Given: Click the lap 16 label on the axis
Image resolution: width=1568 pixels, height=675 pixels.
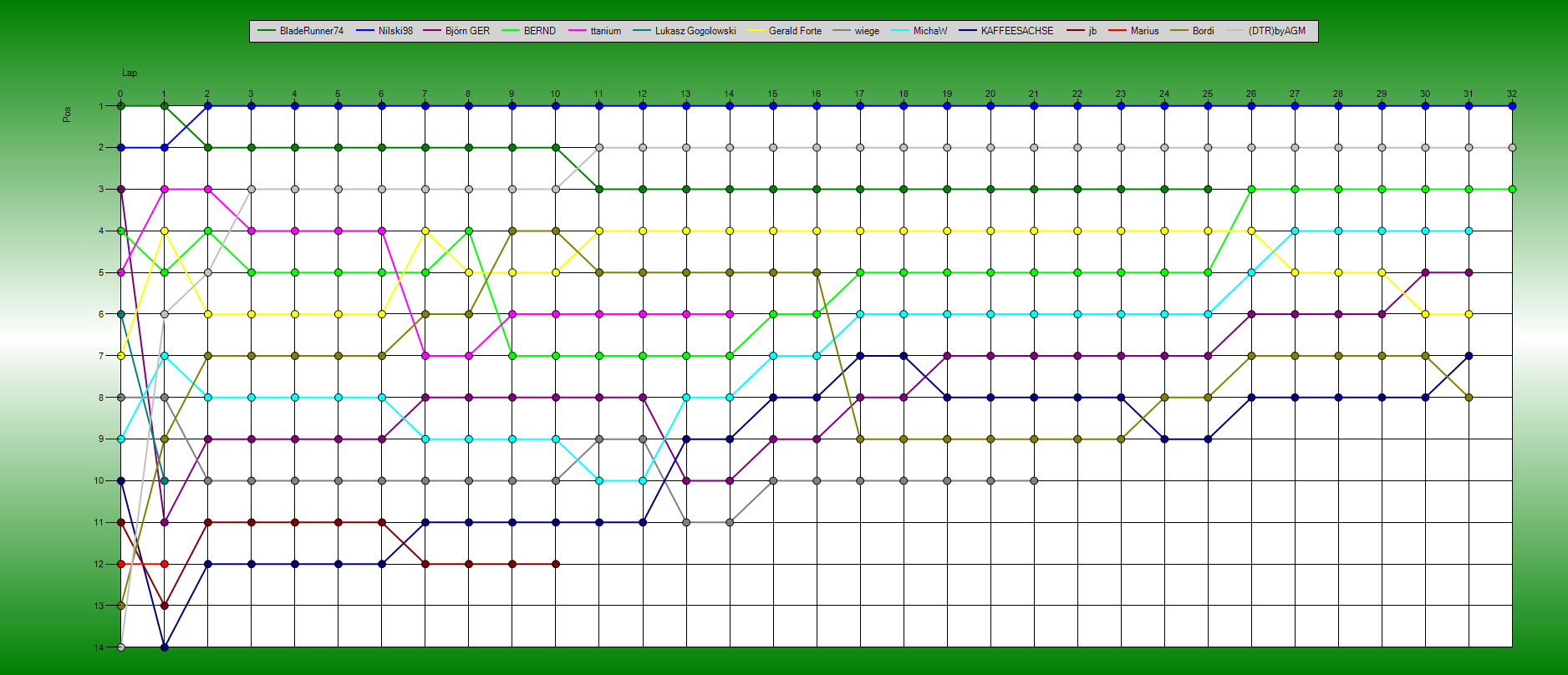Looking at the screenshot, I should [816, 94].
